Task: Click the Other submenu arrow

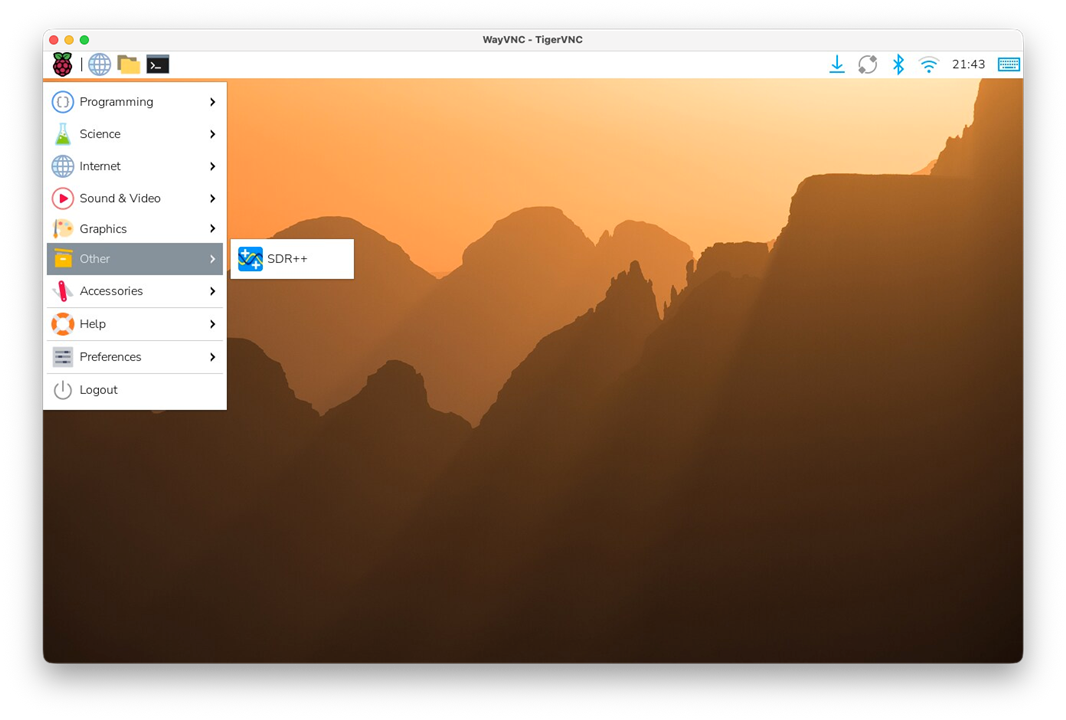Action: 213,259
